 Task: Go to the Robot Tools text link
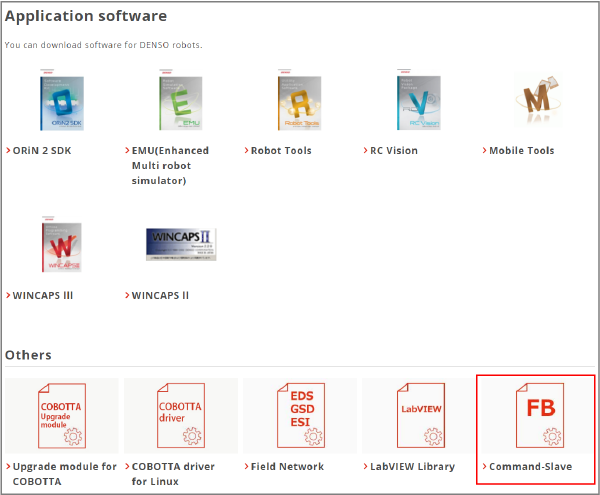click(x=280, y=151)
